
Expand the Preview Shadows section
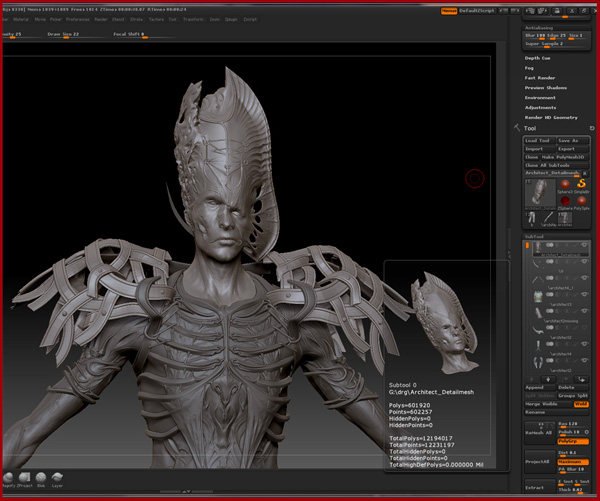[x=546, y=88]
